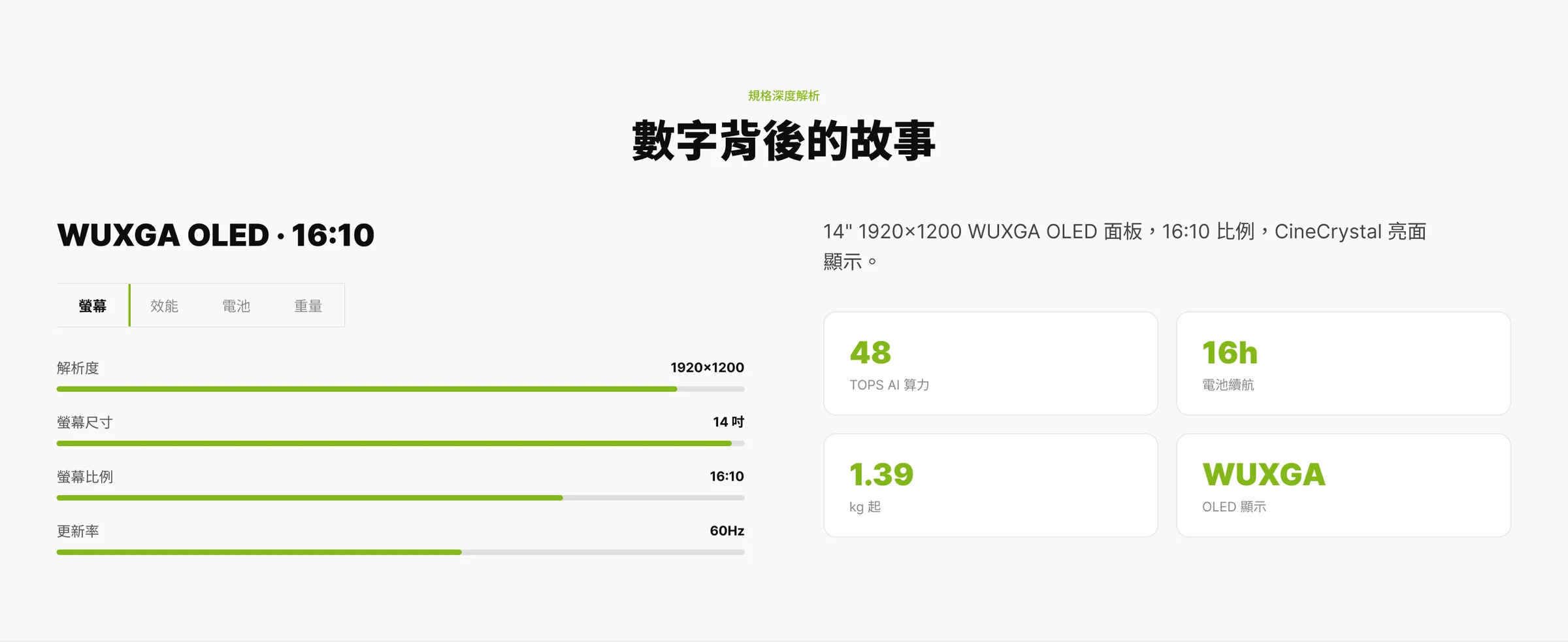Select the 16h 電池續航 card
Screen dimensions: 1568x642
point(1343,363)
